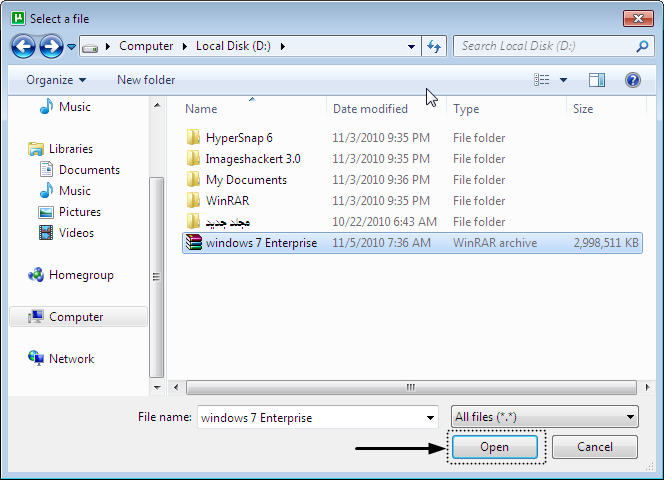Screen dimensions: 664x480
Task: Open address bar previous locations dropdown
Action: 411,47
